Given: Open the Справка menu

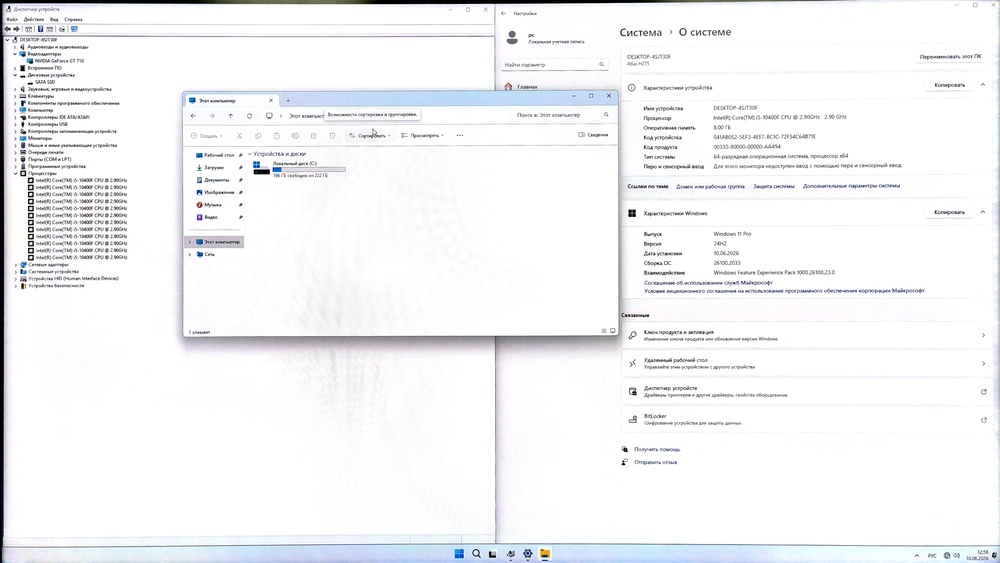Looking at the screenshot, I should pos(73,20).
